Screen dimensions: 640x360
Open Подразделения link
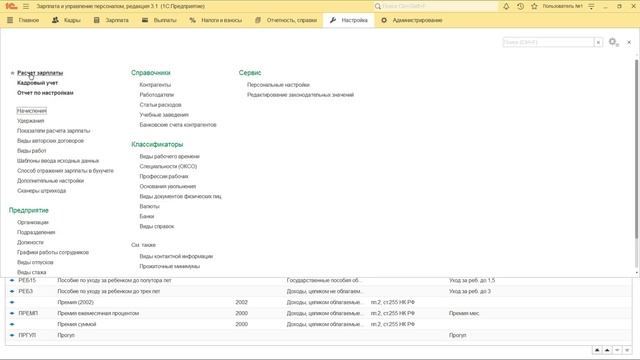tap(36, 232)
